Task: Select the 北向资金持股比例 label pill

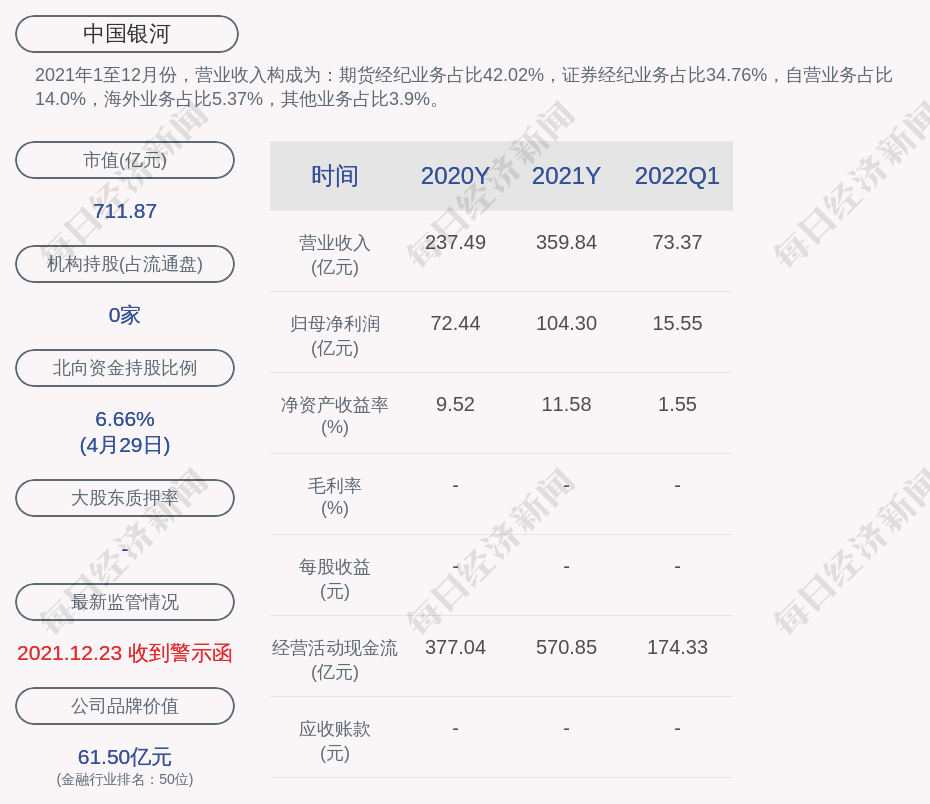Action: point(125,368)
